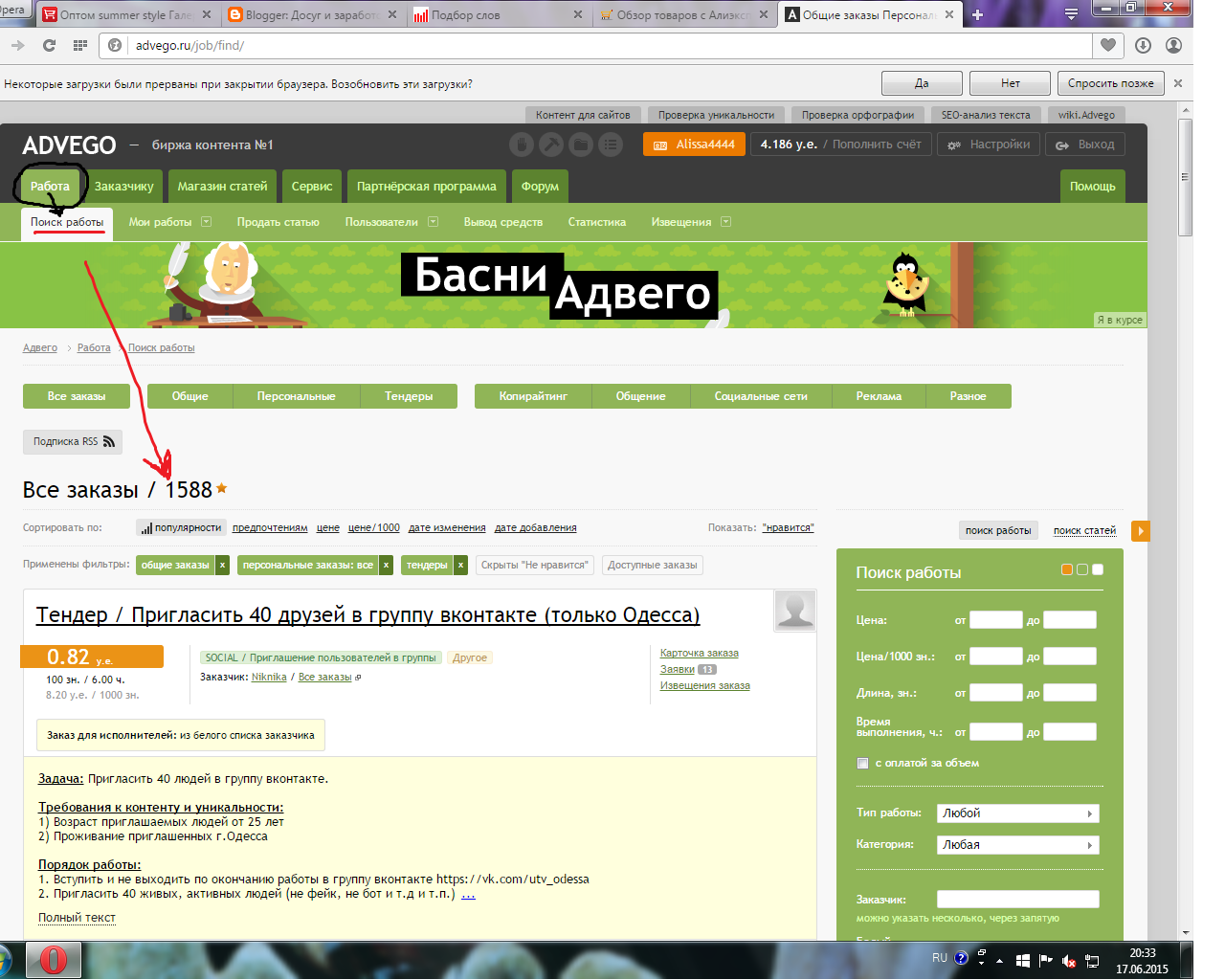Remove the общие заказы filter via x
Screen dimensions: 1225x980
pyautogui.click(x=222, y=566)
